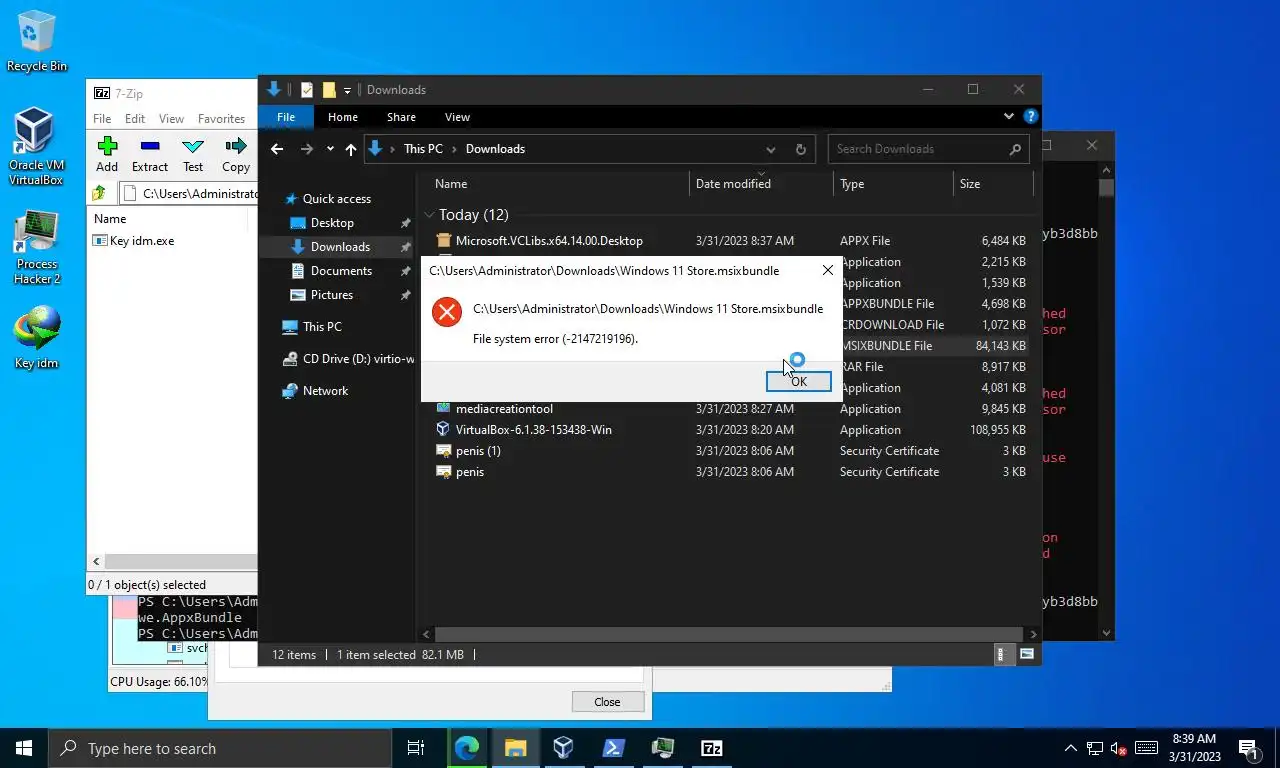Click Test button in 7-Zip toolbar
The height and width of the screenshot is (768, 1280).
tap(193, 155)
